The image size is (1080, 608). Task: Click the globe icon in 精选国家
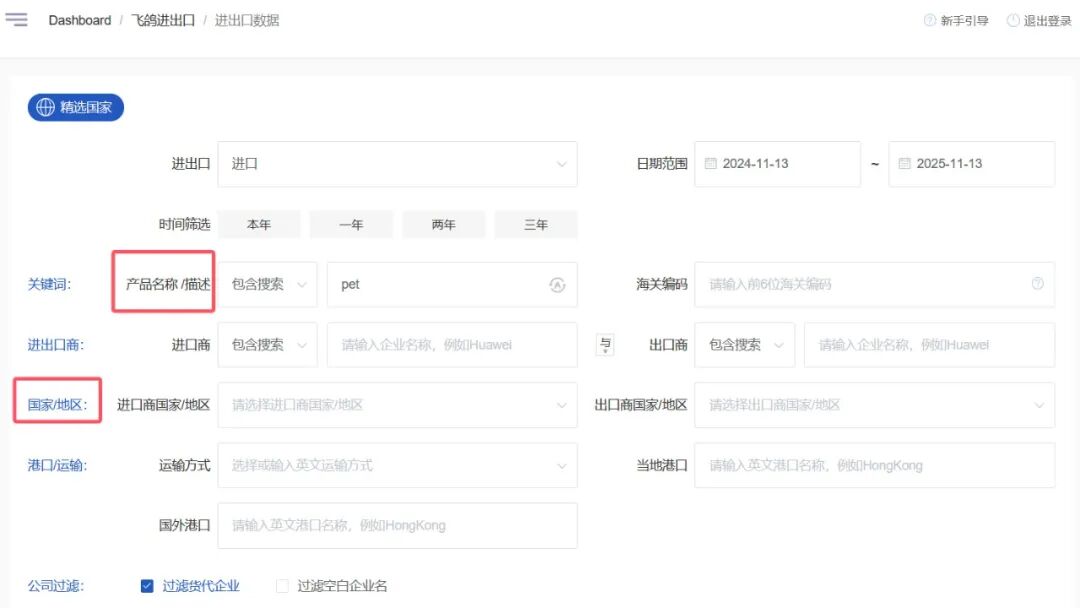point(45,107)
